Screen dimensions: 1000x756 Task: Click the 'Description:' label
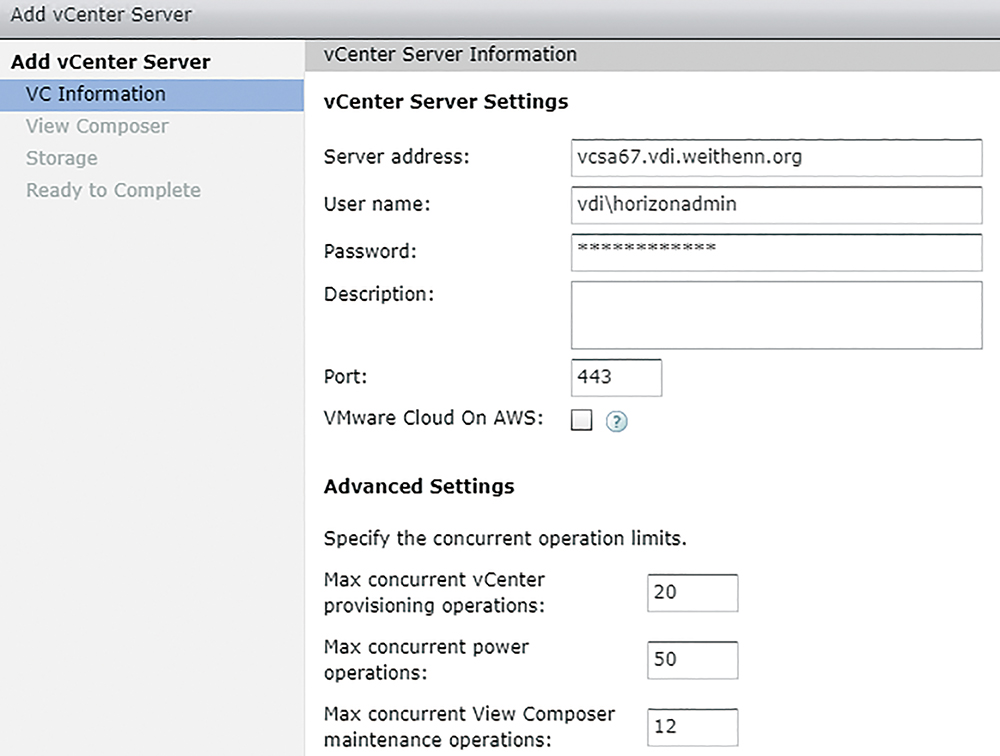379,294
